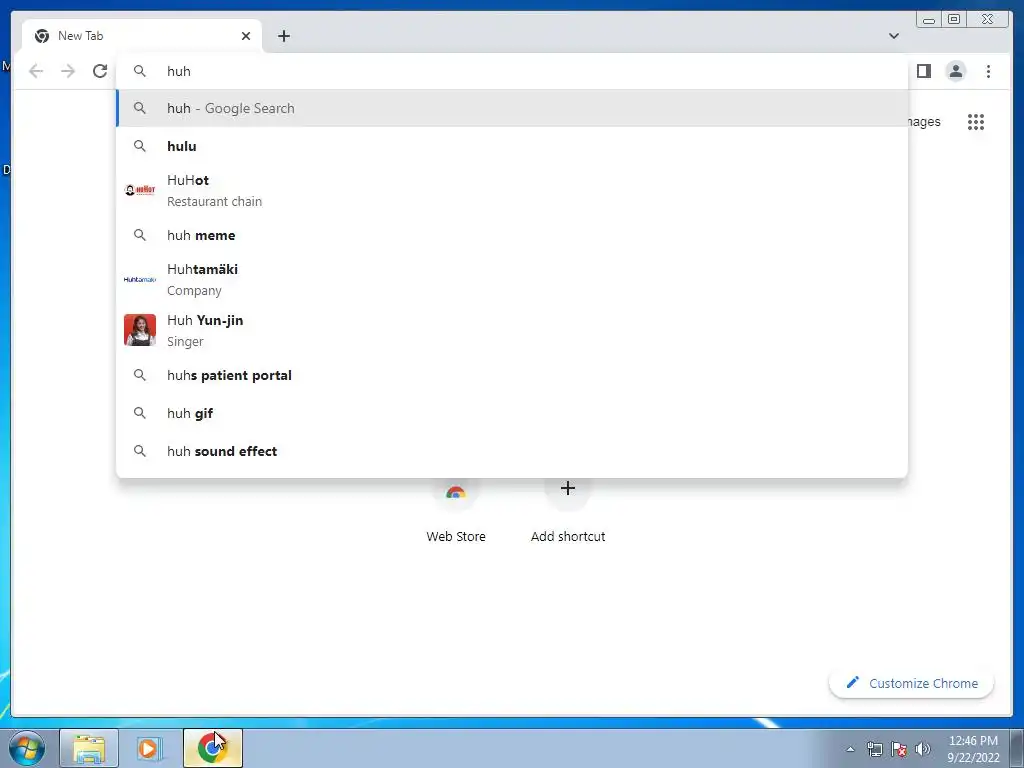This screenshot has width=1024, height=768.
Task: Click the forward navigation arrow
Action: pos(68,71)
